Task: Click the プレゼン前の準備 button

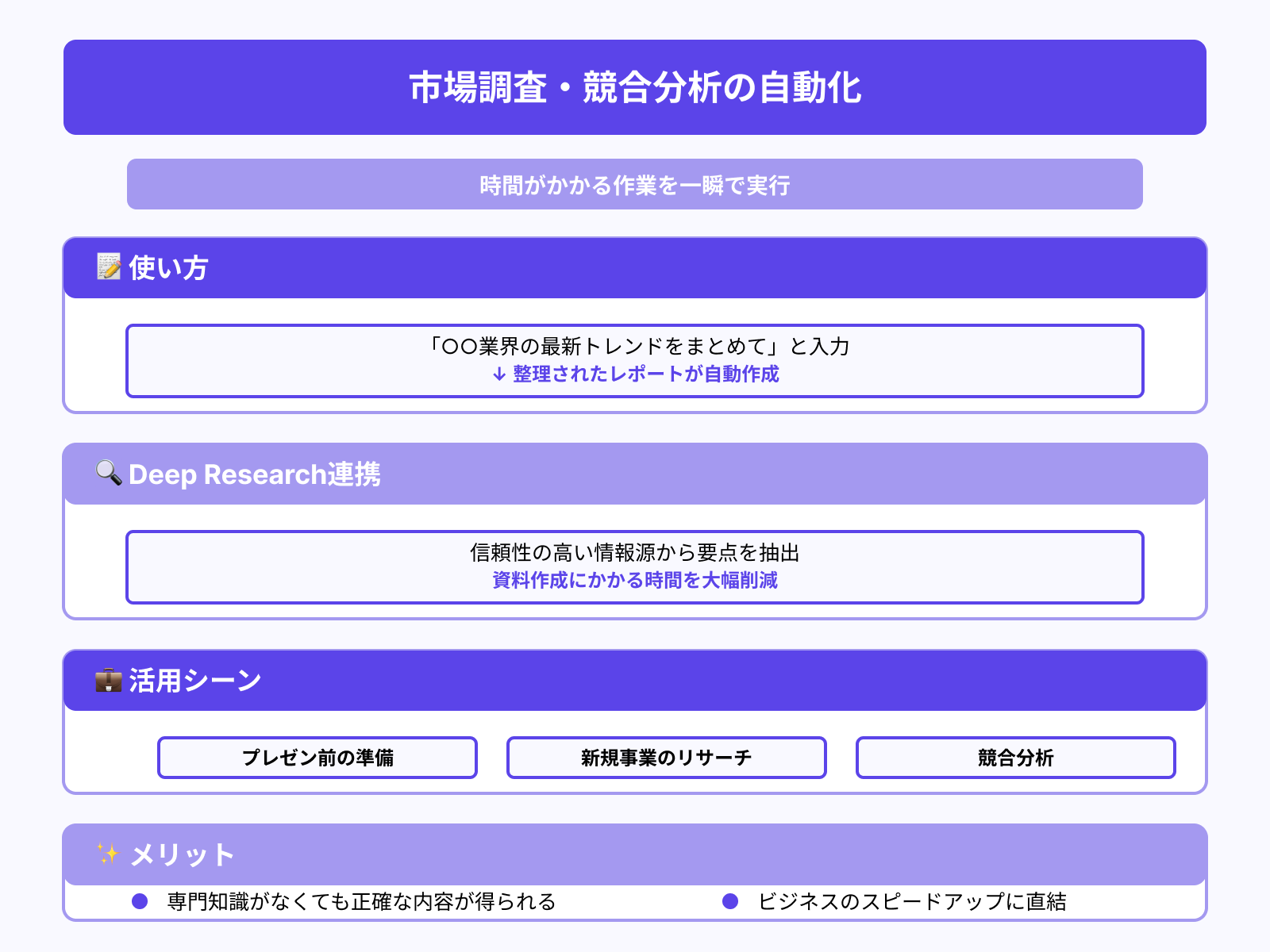Action: click(317, 758)
